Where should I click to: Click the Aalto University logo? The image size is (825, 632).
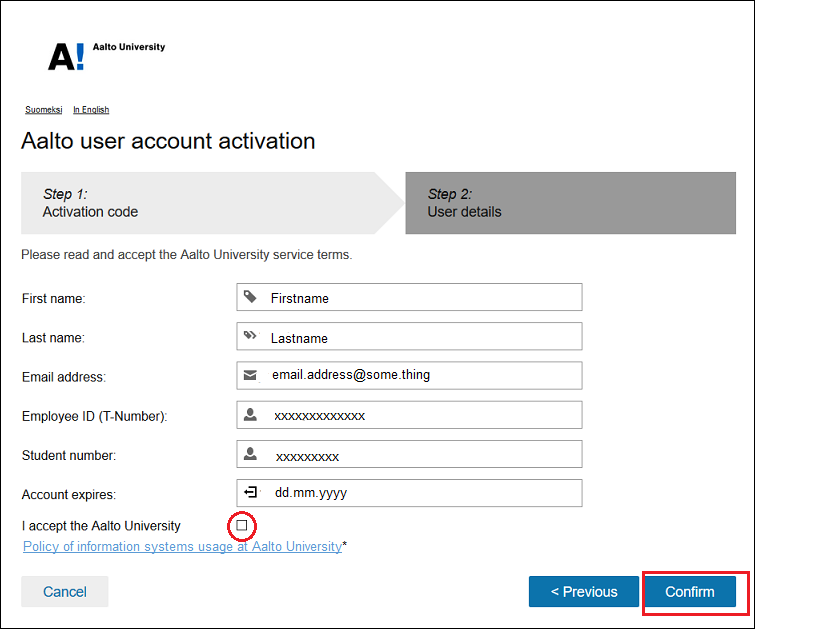pyautogui.click(x=105, y=55)
